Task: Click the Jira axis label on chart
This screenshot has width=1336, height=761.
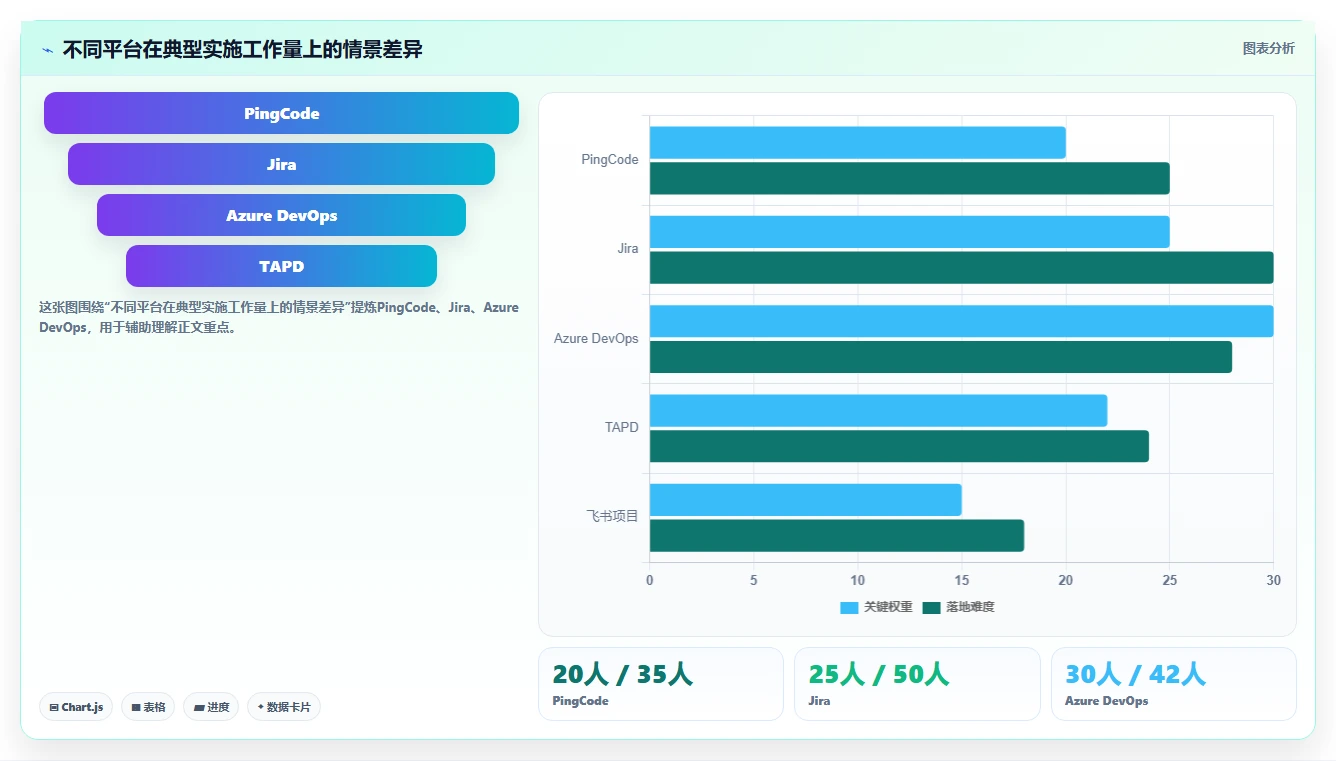Action: pos(628,249)
